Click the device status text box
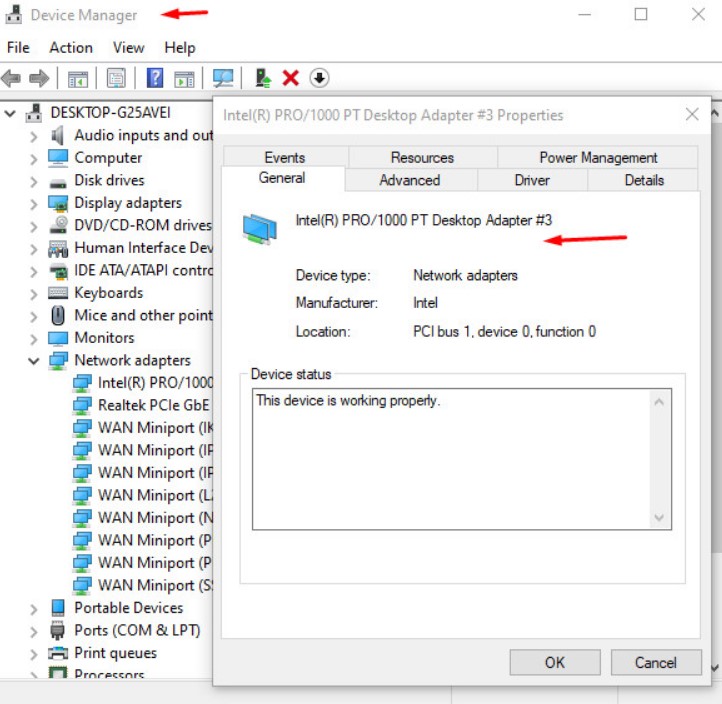The height and width of the screenshot is (704, 722). [x=461, y=459]
